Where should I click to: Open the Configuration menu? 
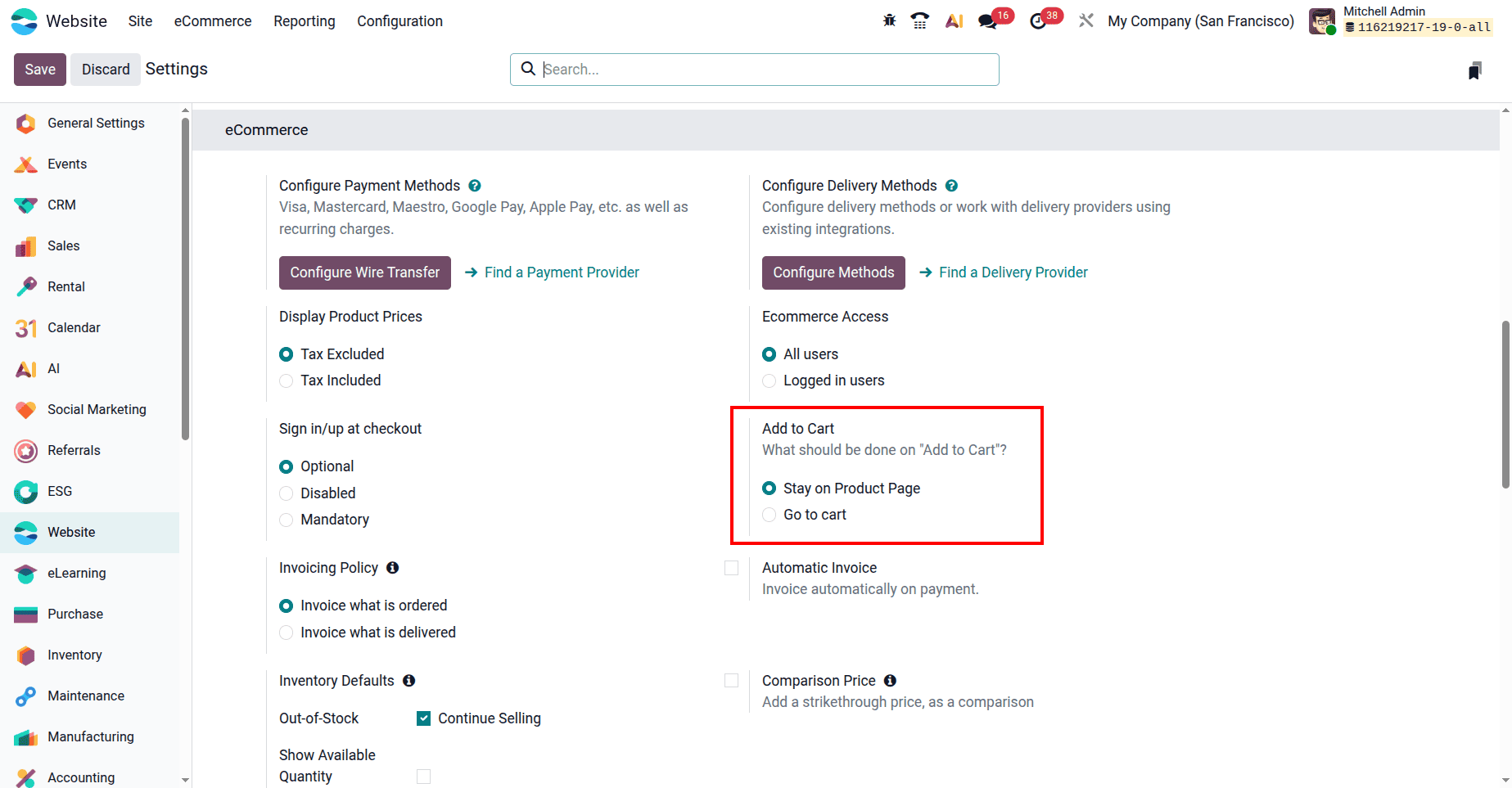click(x=399, y=21)
